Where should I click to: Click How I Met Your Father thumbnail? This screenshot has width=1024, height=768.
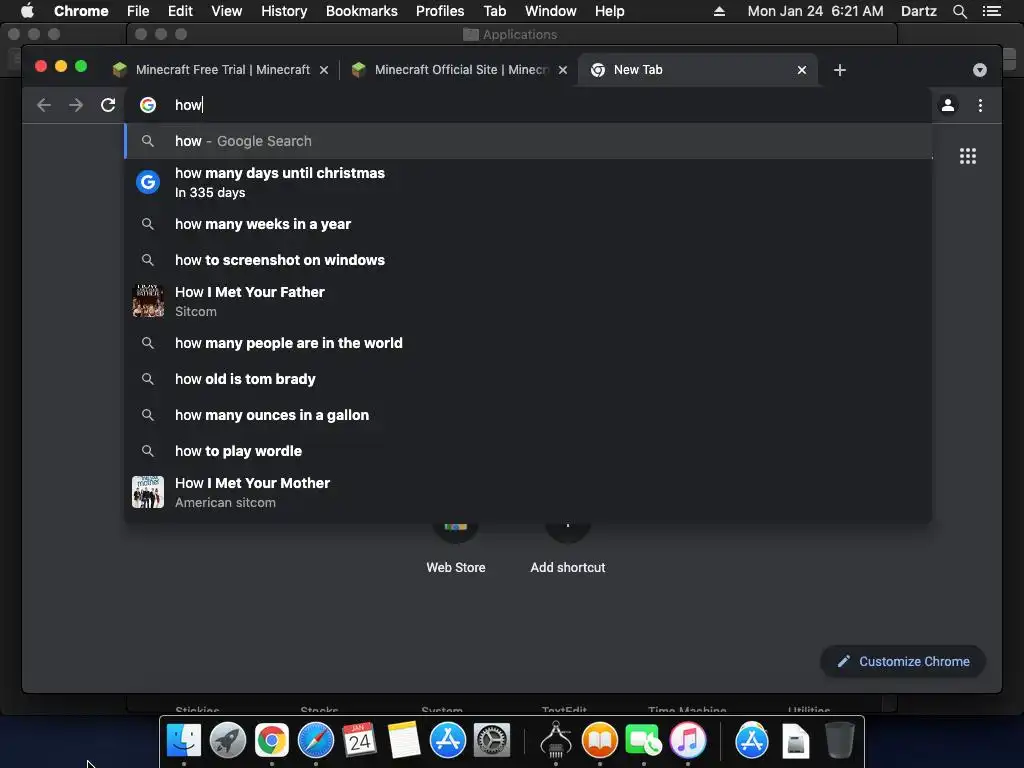point(148,301)
